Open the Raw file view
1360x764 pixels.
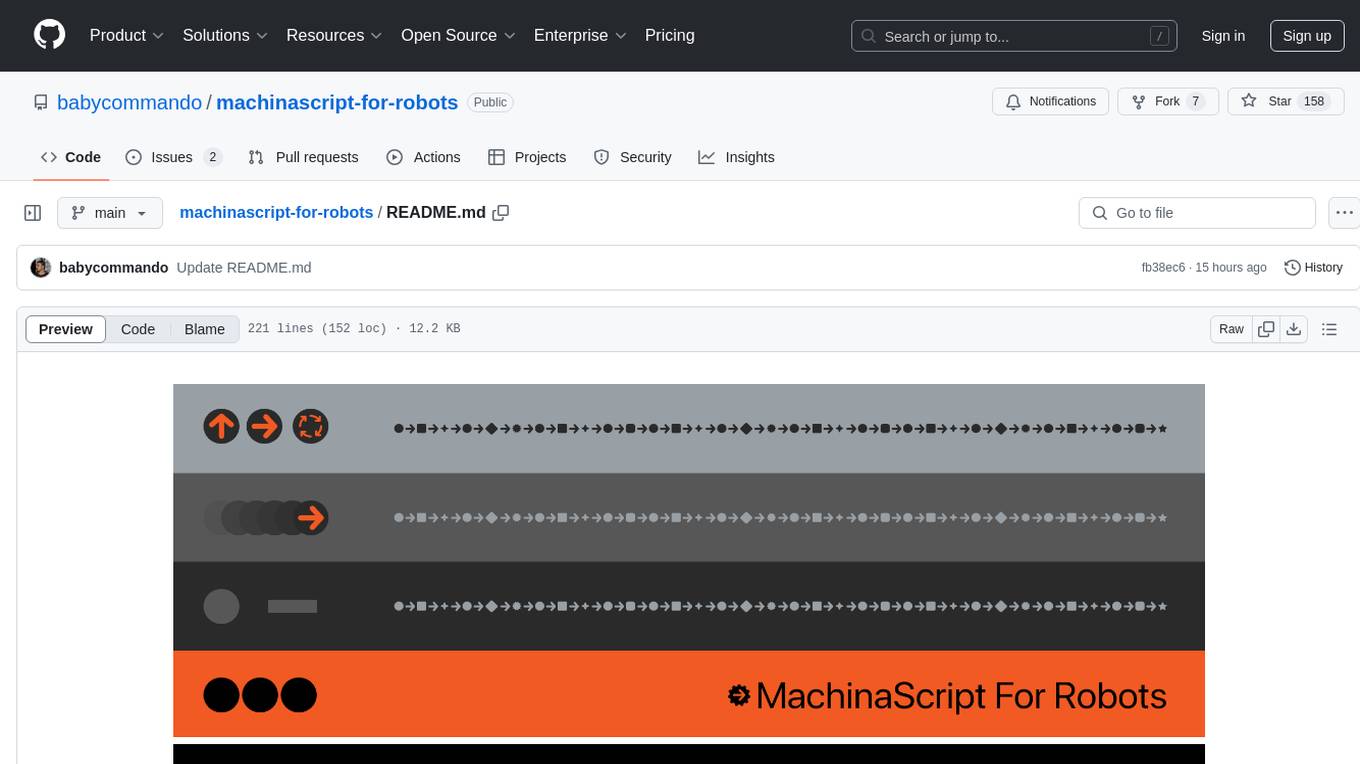click(1231, 329)
